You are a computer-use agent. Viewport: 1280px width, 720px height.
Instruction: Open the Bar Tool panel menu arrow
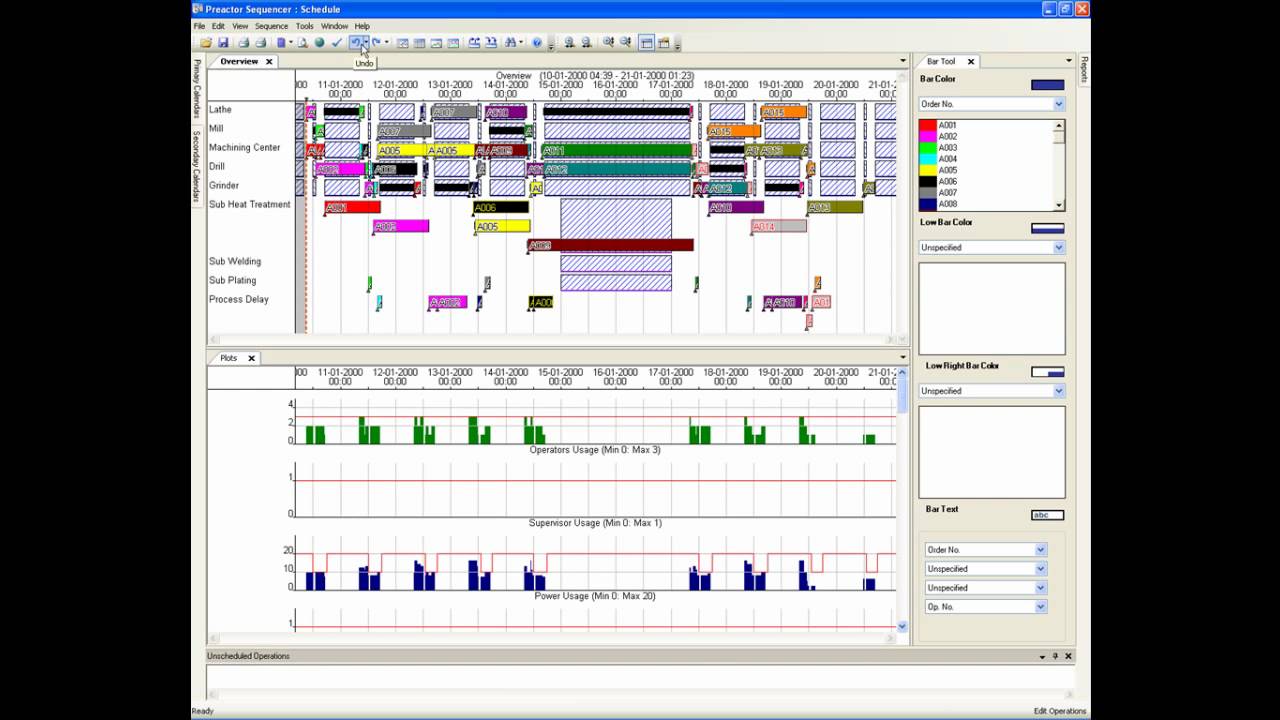pyautogui.click(x=1068, y=62)
